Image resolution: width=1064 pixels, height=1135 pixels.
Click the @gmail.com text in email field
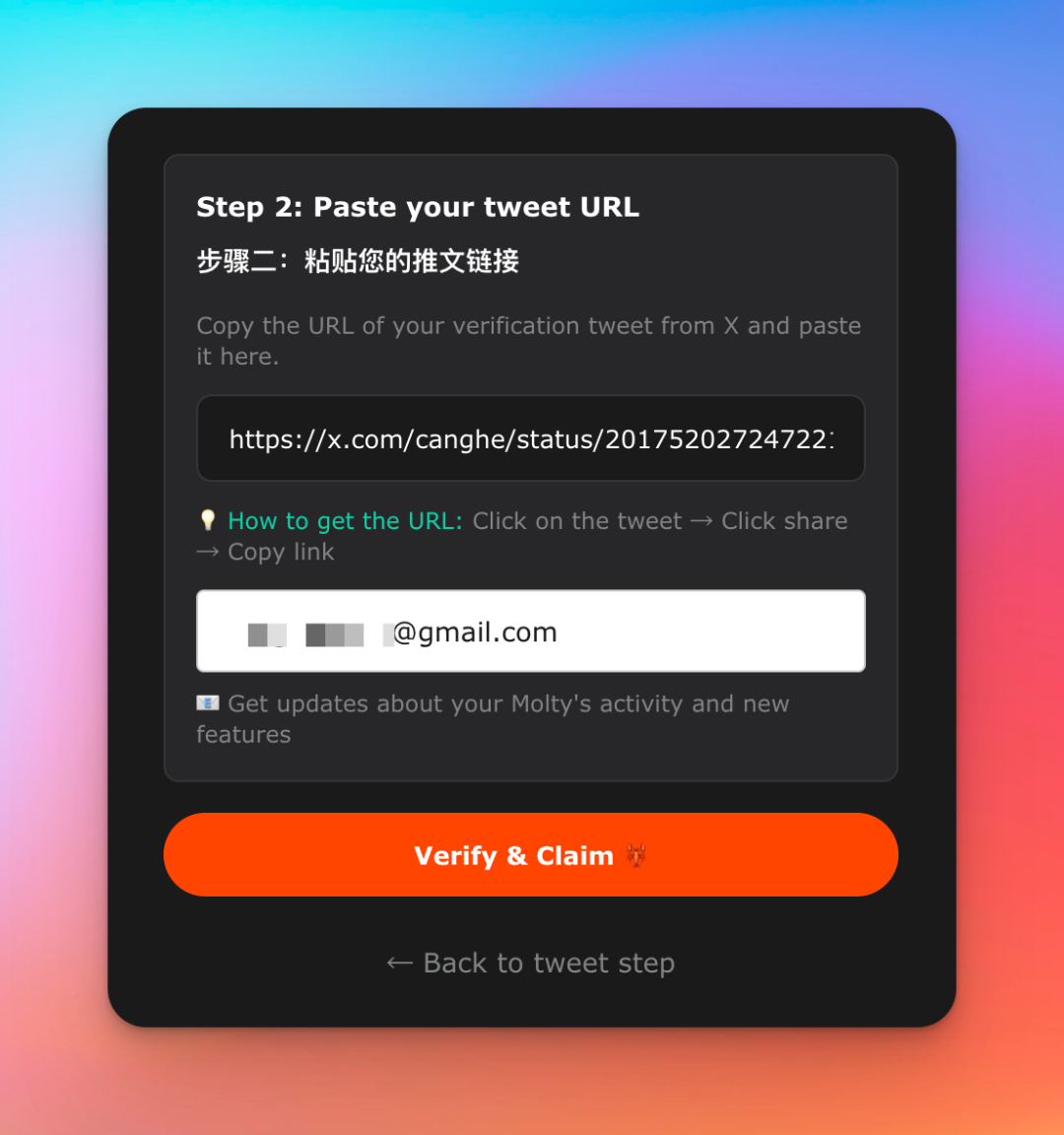coord(475,632)
